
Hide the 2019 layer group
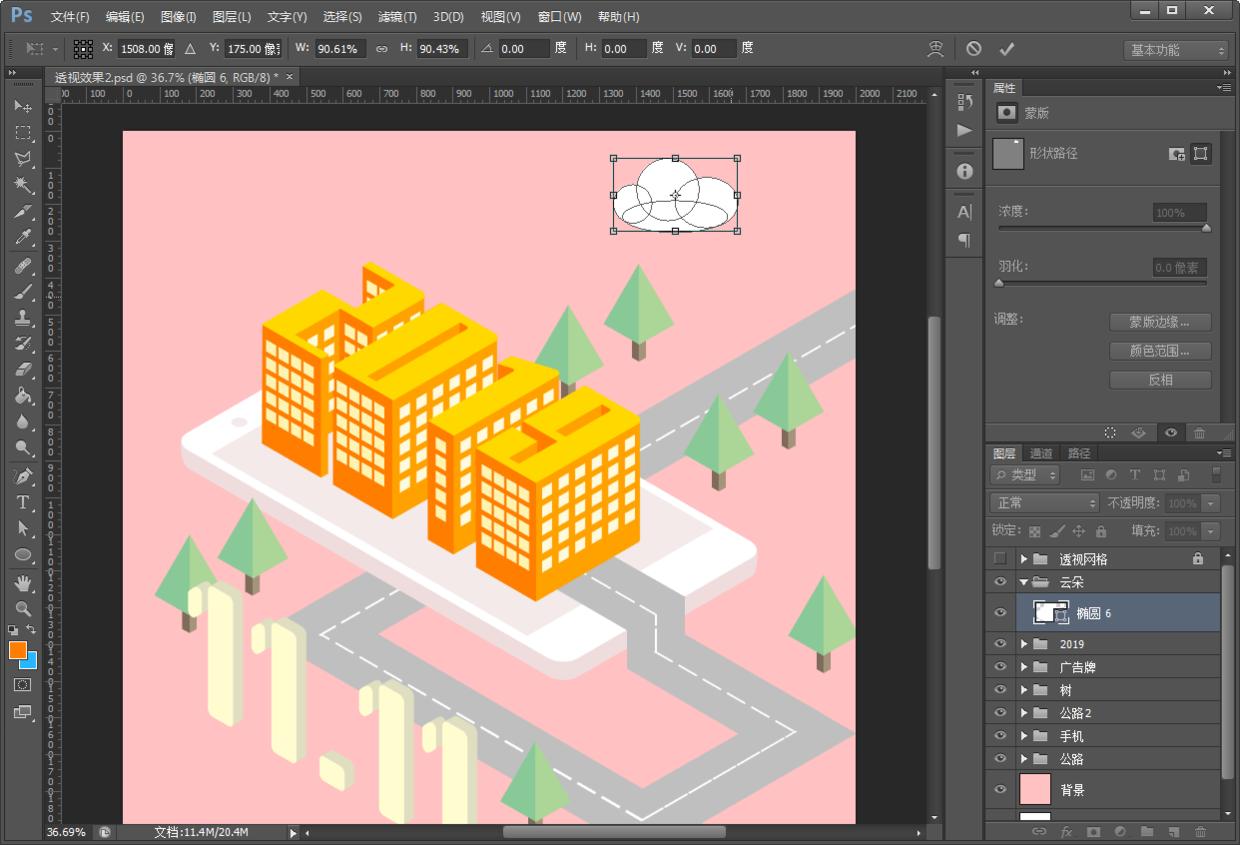click(1000, 644)
